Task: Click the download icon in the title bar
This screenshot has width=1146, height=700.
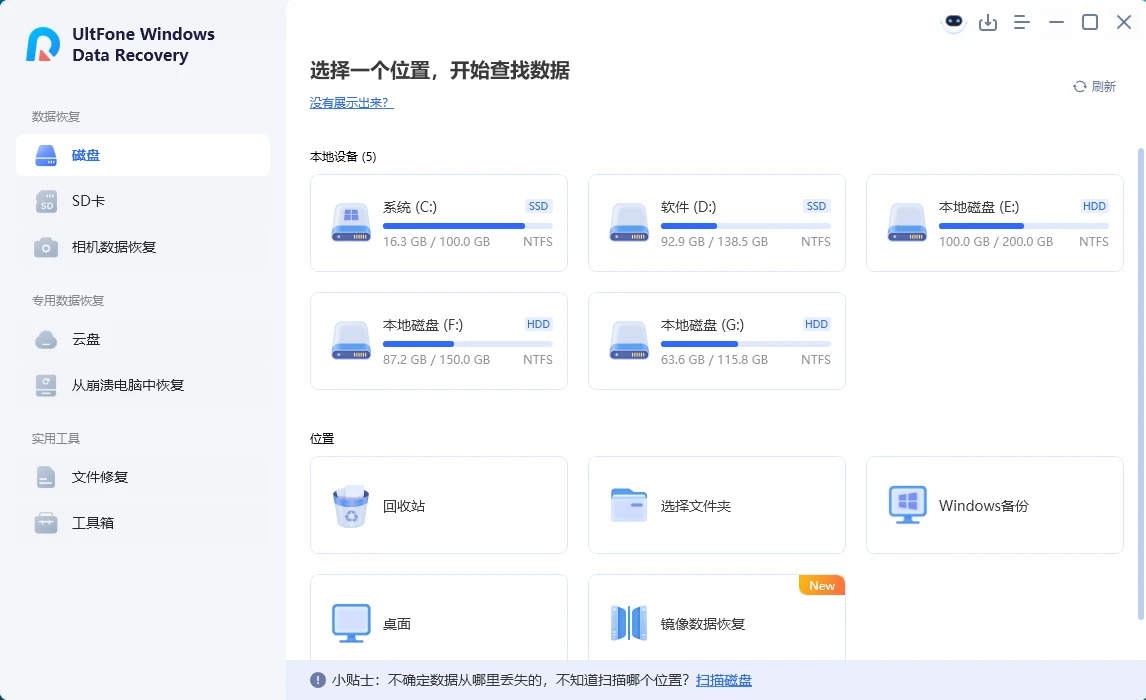Action: (x=988, y=21)
